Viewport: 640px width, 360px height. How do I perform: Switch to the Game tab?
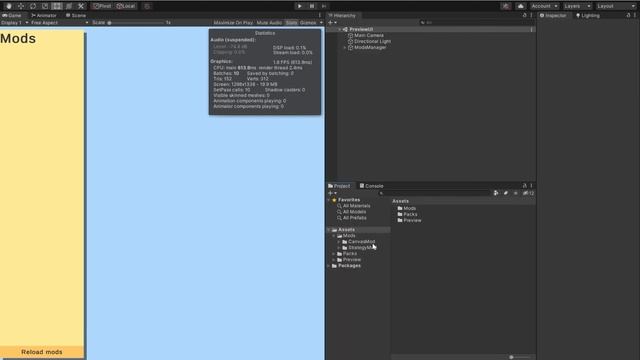coord(12,16)
